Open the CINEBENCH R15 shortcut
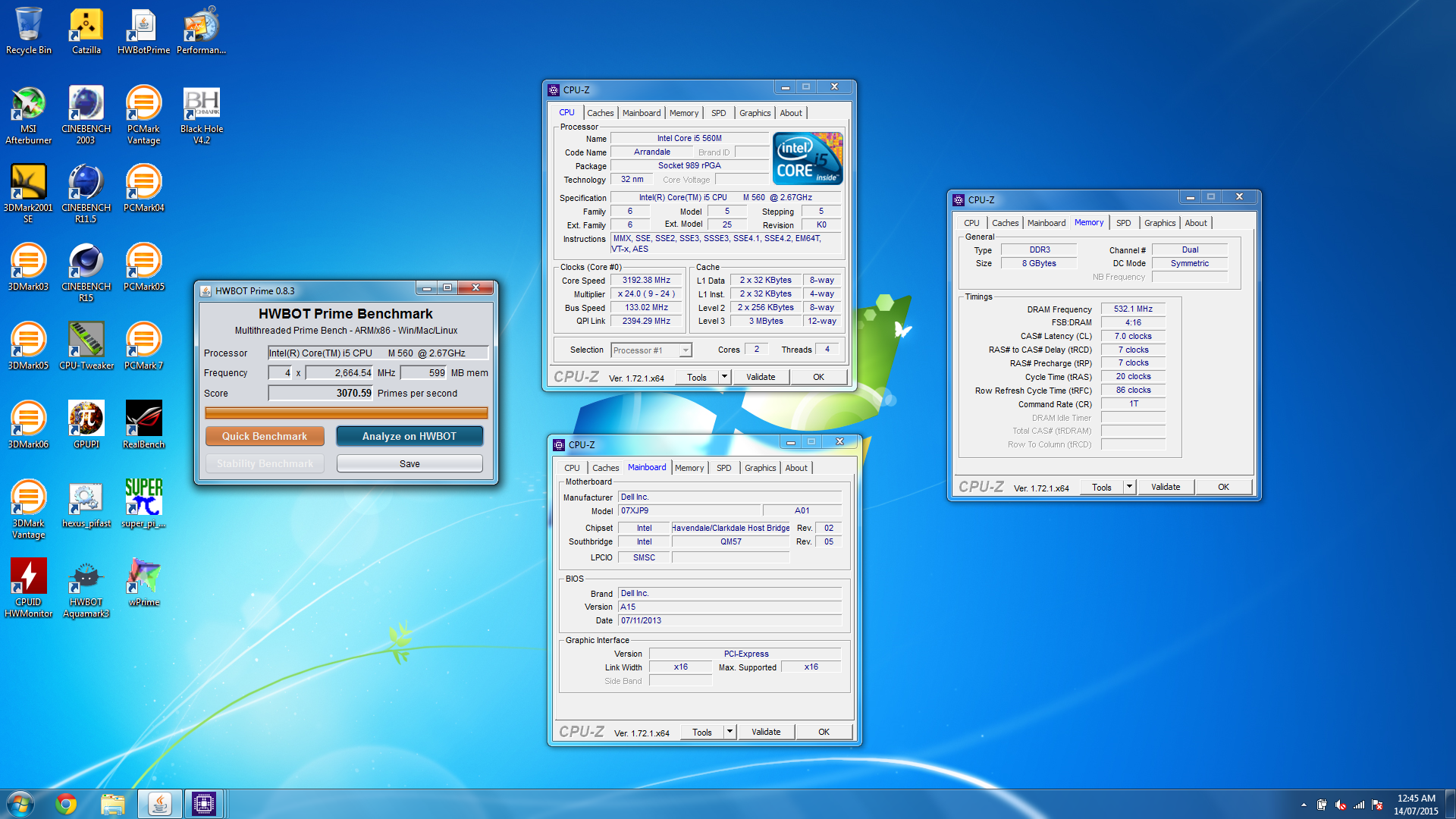The height and width of the screenshot is (819, 1456). click(x=86, y=272)
